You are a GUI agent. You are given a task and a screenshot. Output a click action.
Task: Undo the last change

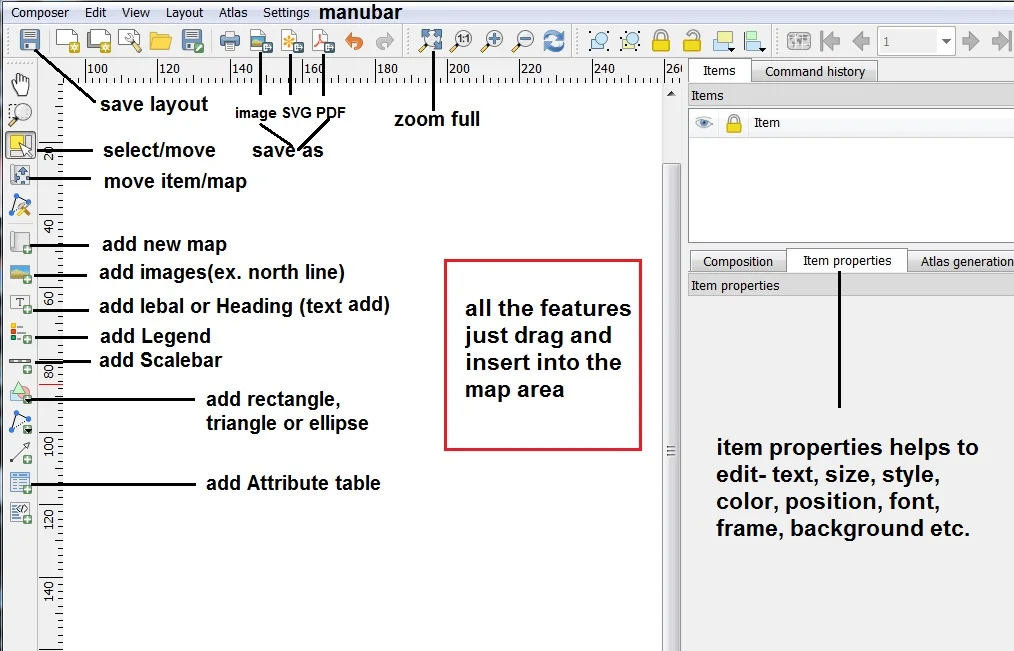(354, 41)
